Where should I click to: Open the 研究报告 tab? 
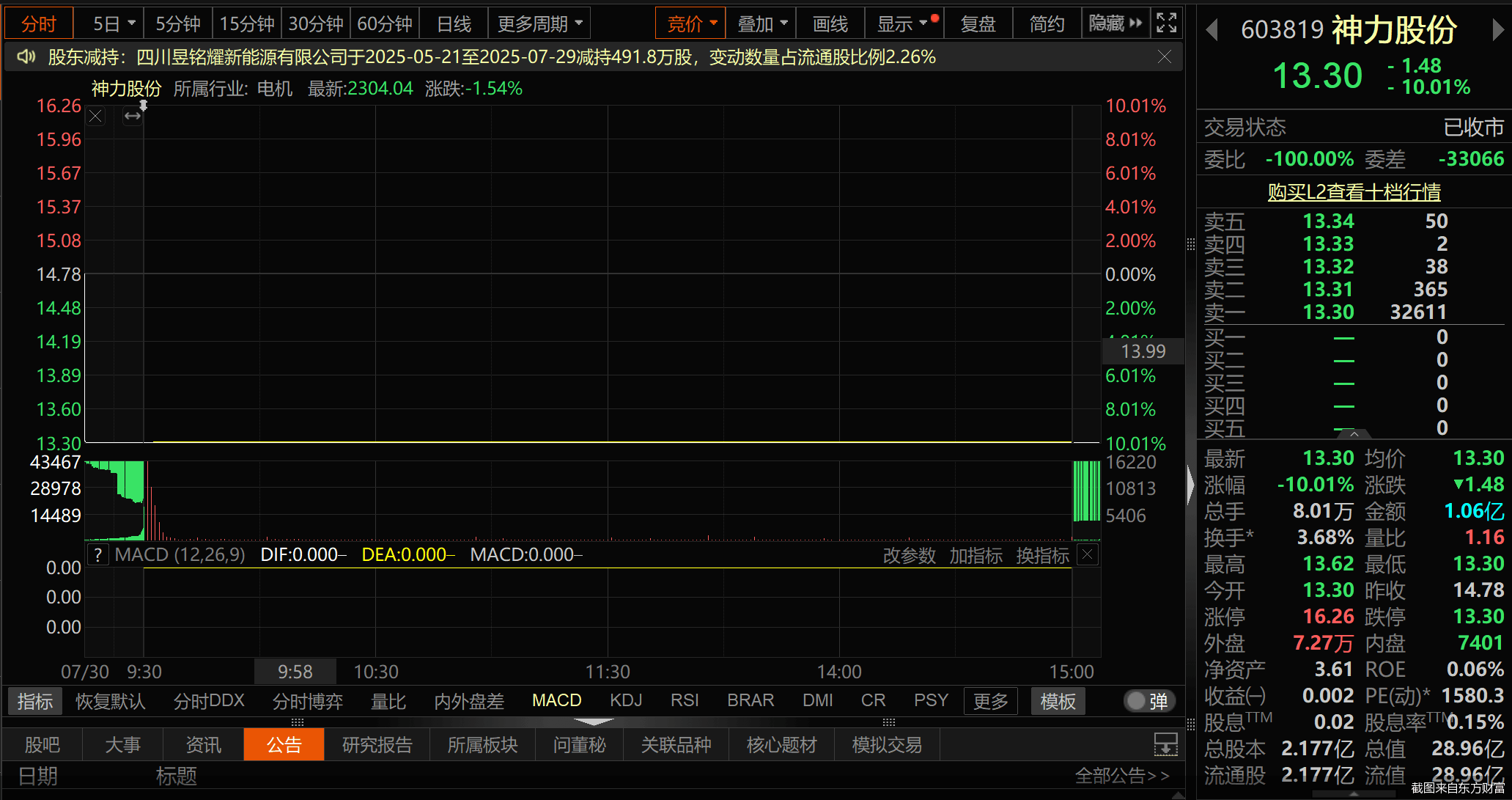(377, 745)
